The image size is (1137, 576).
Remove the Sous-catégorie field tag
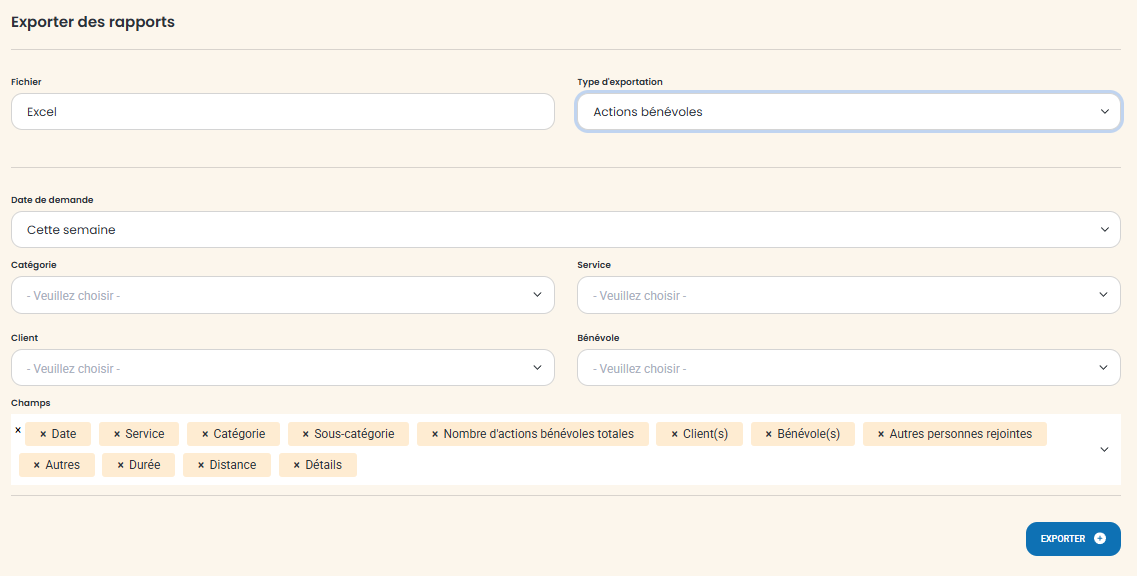[306, 434]
